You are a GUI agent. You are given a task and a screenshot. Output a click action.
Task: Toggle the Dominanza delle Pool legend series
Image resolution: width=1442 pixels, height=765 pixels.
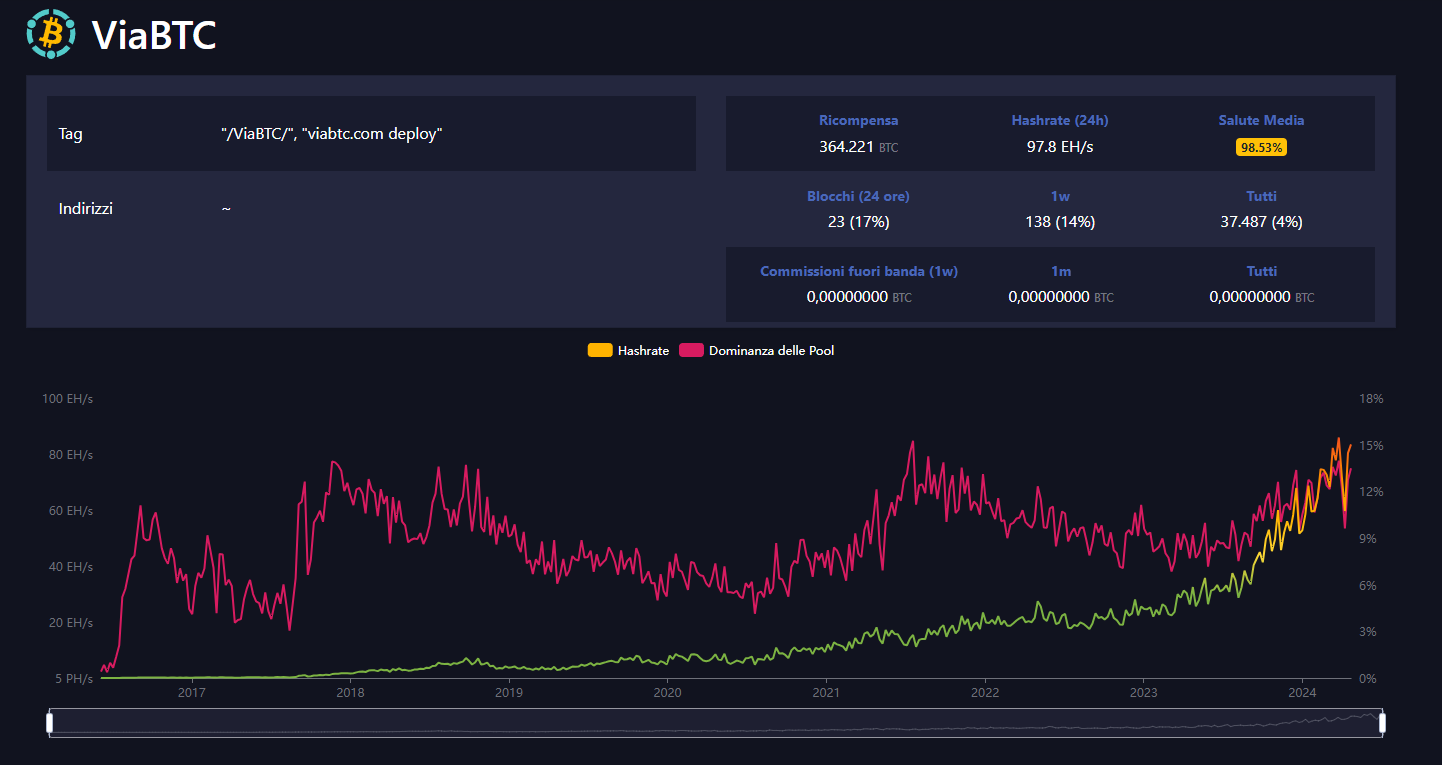757,351
